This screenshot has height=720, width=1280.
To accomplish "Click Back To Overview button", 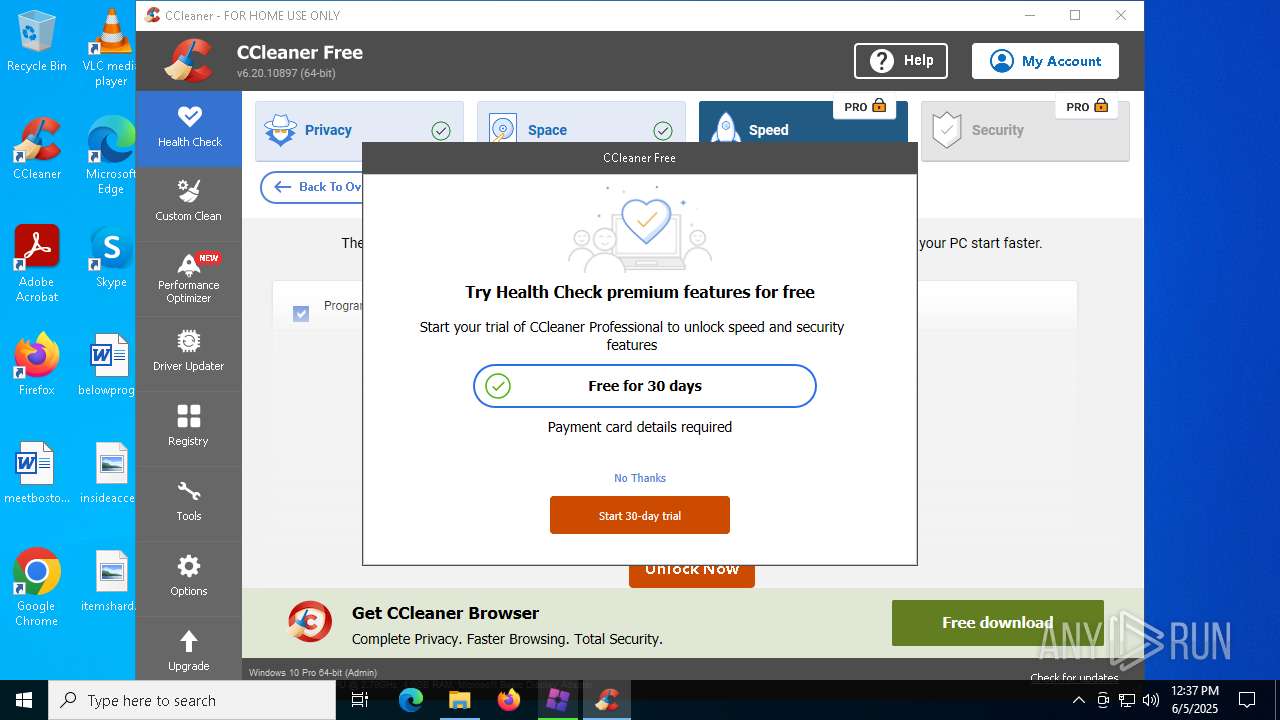I will (x=312, y=187).
